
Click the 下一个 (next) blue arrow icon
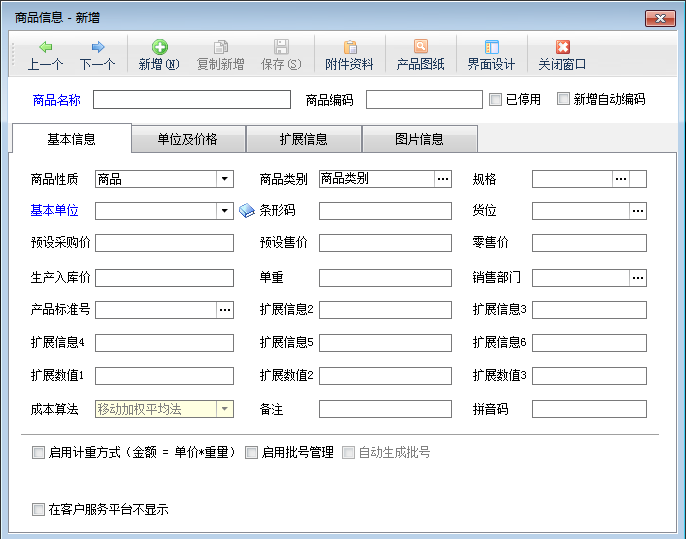(x=97, y=47)
